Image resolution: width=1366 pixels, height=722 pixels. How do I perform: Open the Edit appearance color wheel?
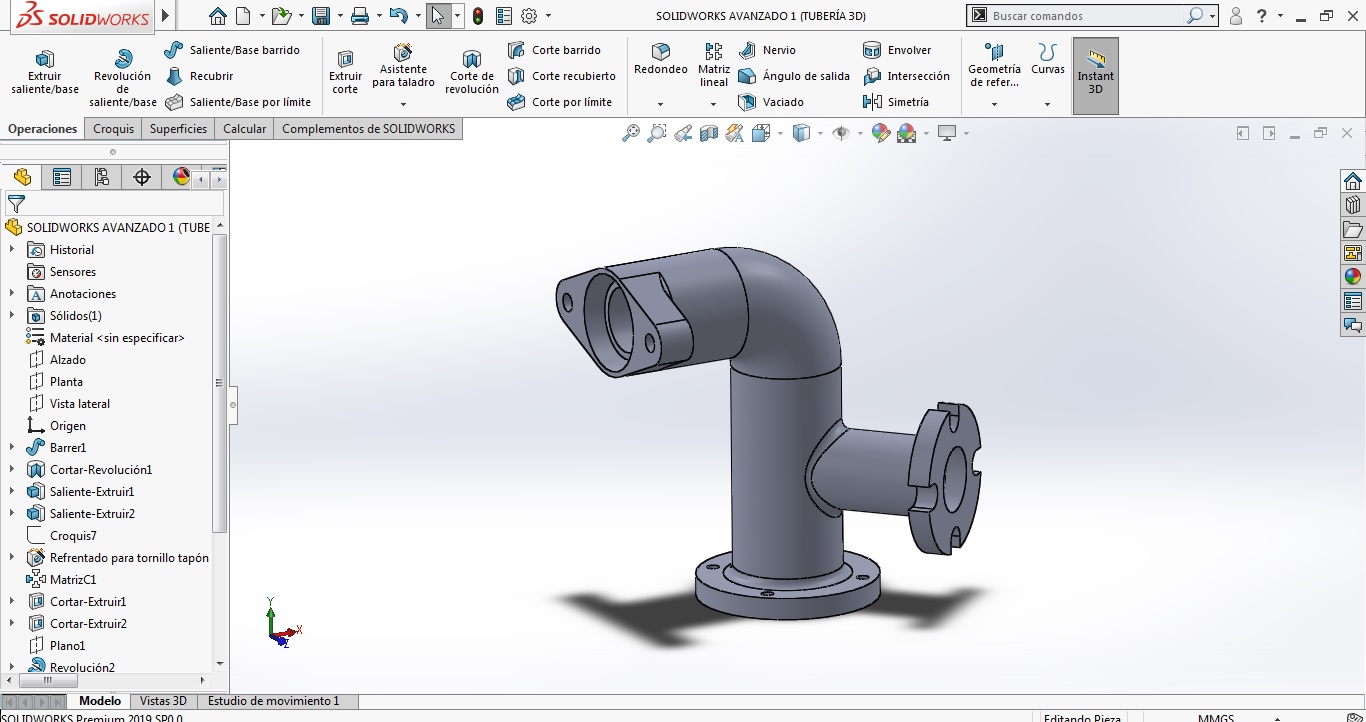[880, 133]
